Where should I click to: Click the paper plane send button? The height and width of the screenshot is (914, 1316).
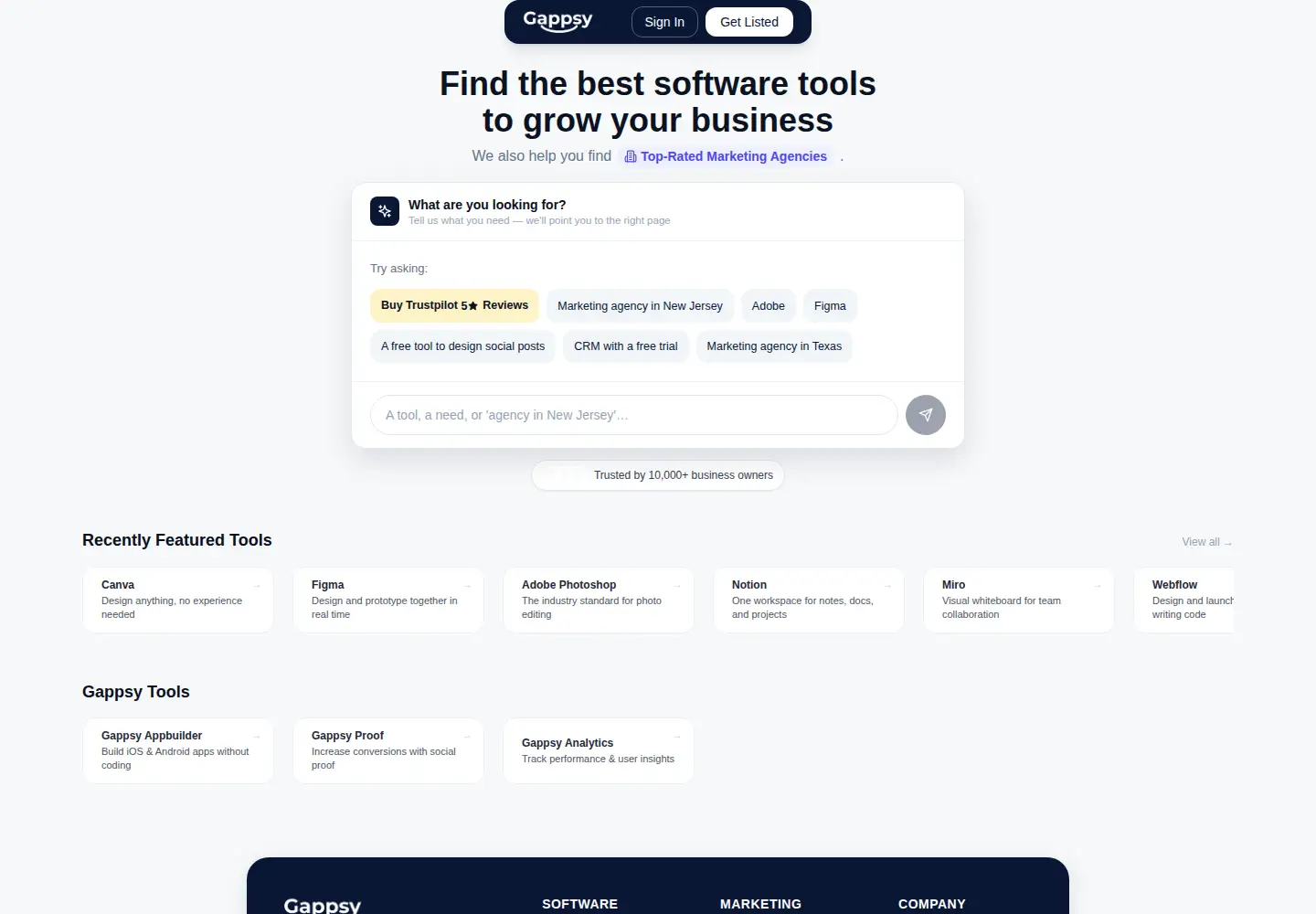(926, 415)
